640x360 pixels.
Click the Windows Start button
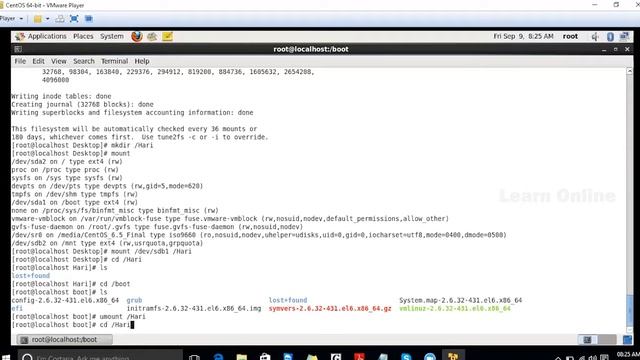(6, 357)
